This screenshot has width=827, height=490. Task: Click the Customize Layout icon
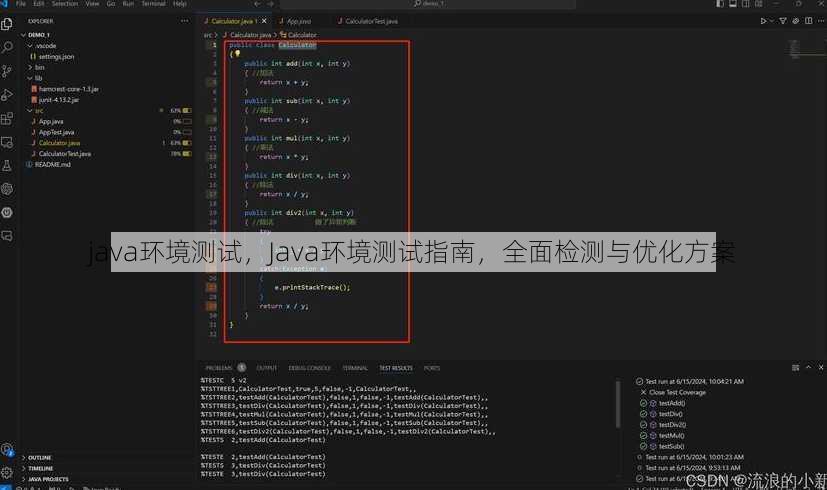(758, 4)
